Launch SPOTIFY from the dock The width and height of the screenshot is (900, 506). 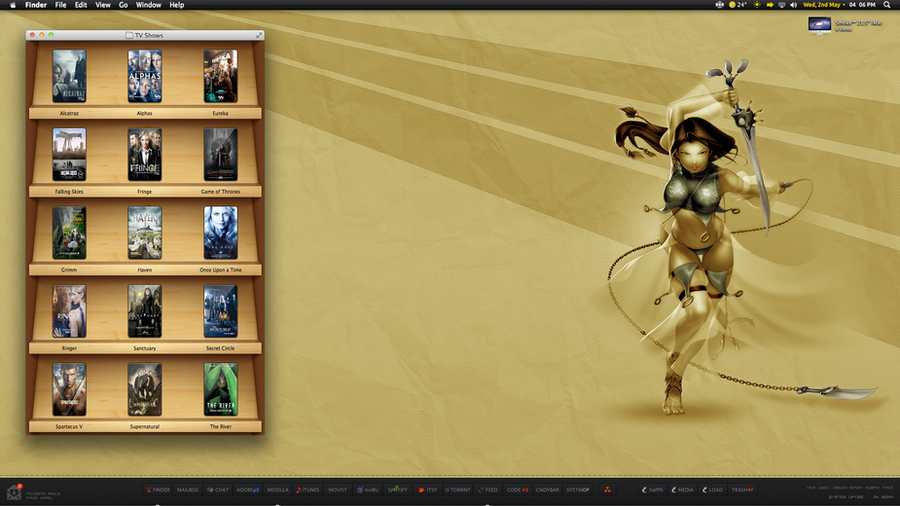pyautogui.click(x=397, y=490)
